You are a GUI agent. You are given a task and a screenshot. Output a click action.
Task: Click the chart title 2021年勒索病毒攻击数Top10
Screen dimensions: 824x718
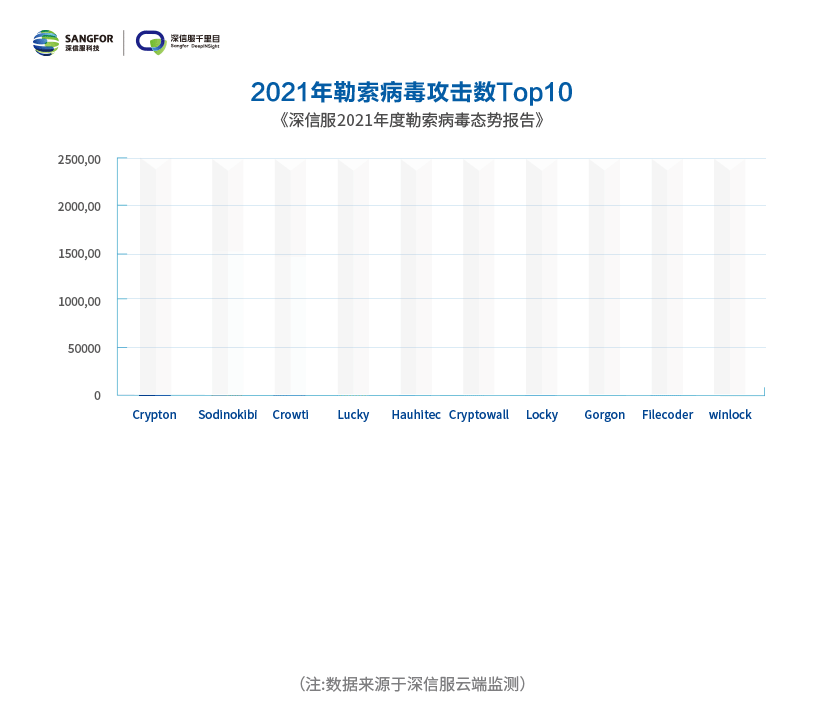[411, 92]
